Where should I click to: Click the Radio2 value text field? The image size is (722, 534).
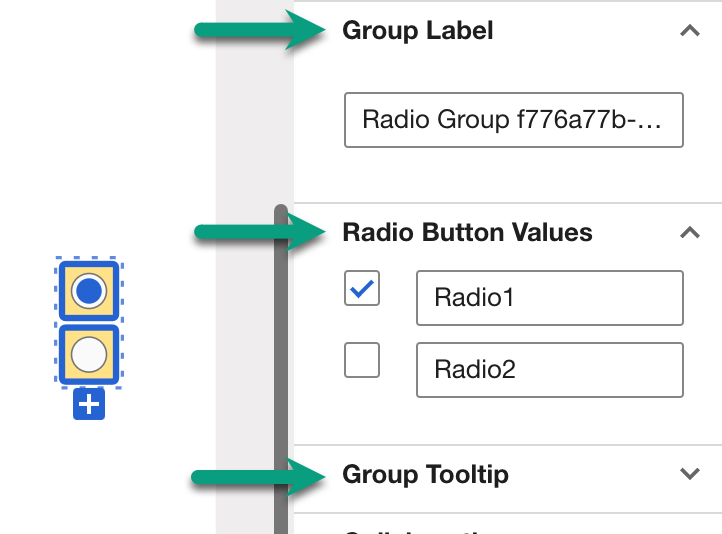tap(549, 370)
